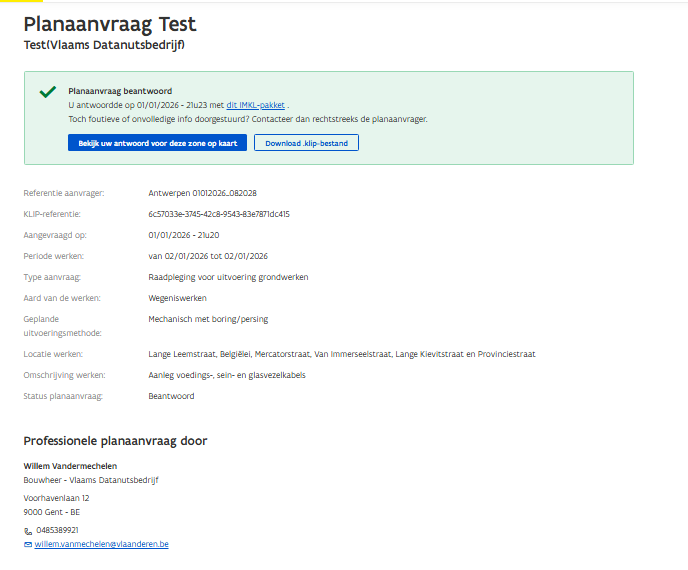Click 'Bouwheer - Vlaams Datanutsbedrijf' line
The width and height of the screenshot is (688, 570).
91,480
